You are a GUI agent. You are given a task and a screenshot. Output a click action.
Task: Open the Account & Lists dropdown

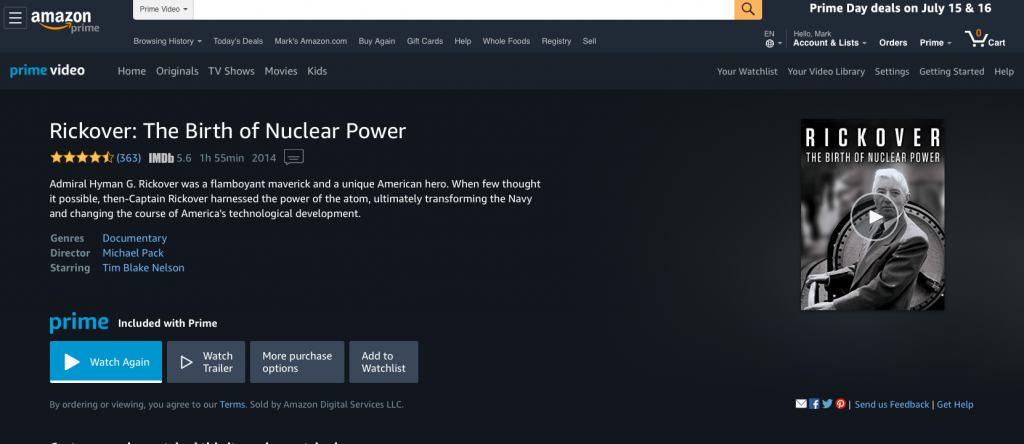click(829, 43)
